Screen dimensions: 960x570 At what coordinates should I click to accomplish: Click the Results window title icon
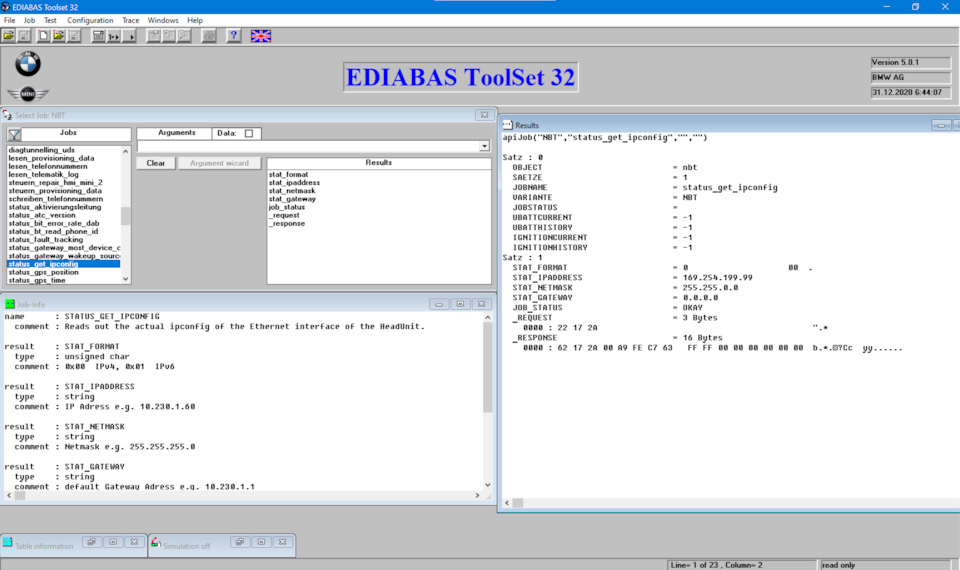coord(508,125)
